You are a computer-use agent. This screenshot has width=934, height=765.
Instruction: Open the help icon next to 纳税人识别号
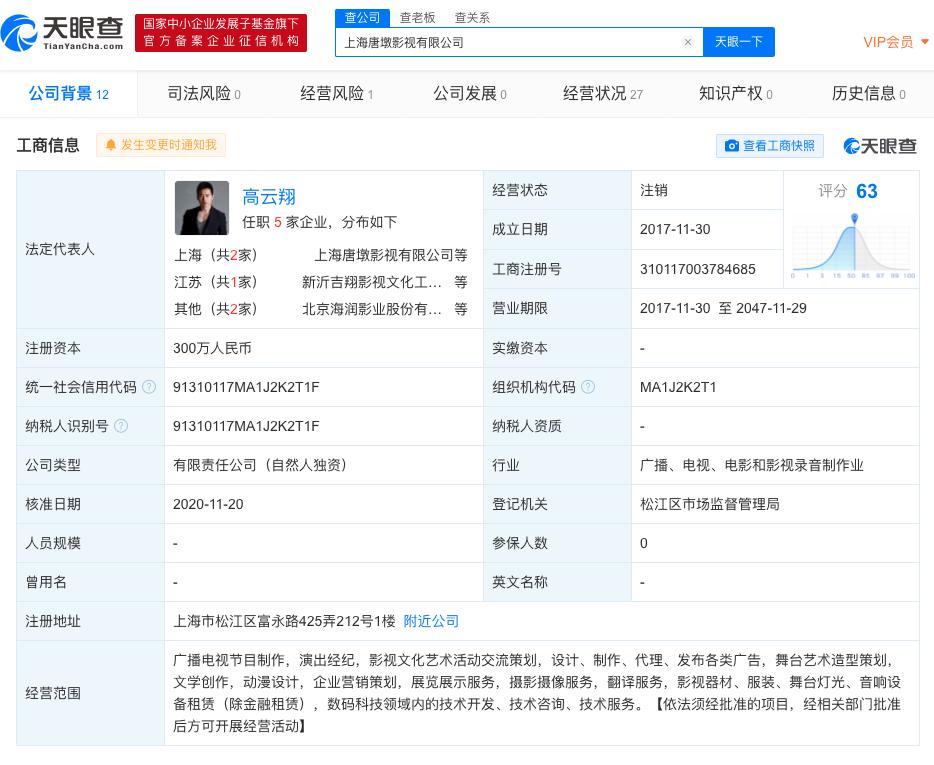pyautogui.click(x=121, y=426)
